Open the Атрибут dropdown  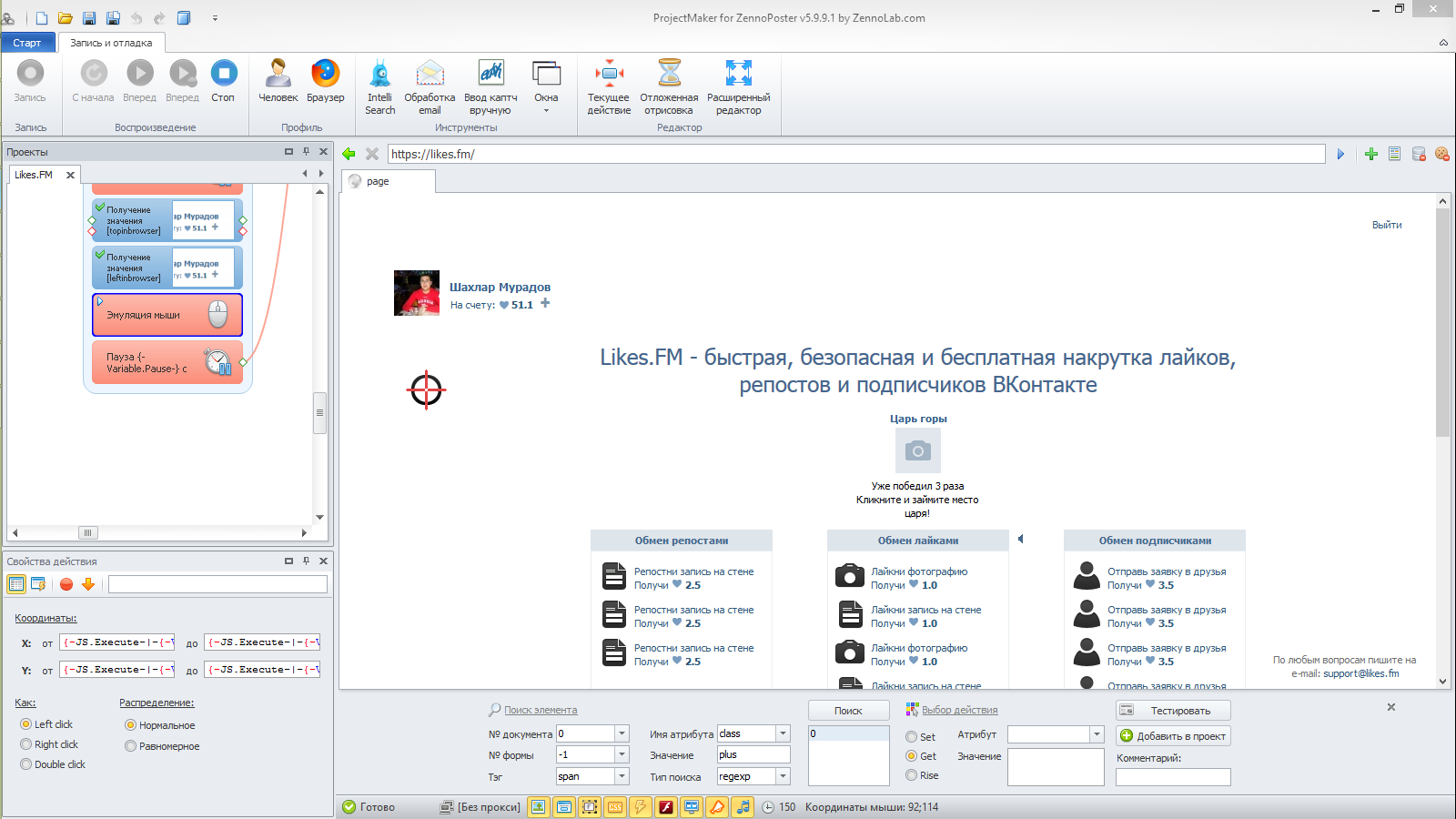[x=1097, y=734]
